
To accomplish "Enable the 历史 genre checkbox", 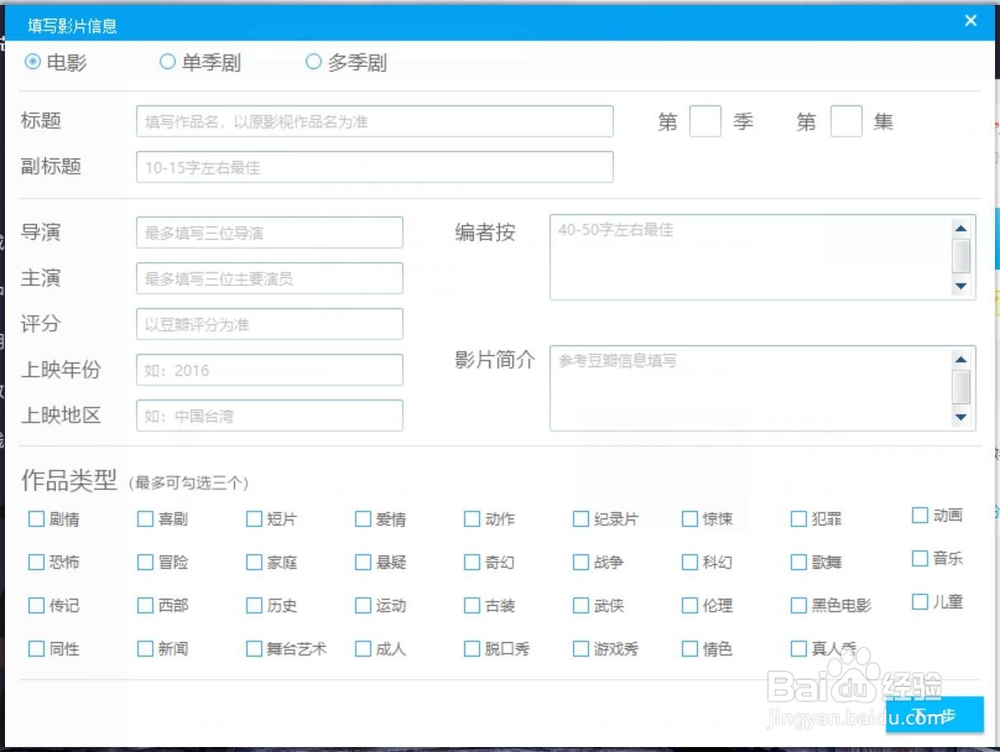I will (254, 605).
